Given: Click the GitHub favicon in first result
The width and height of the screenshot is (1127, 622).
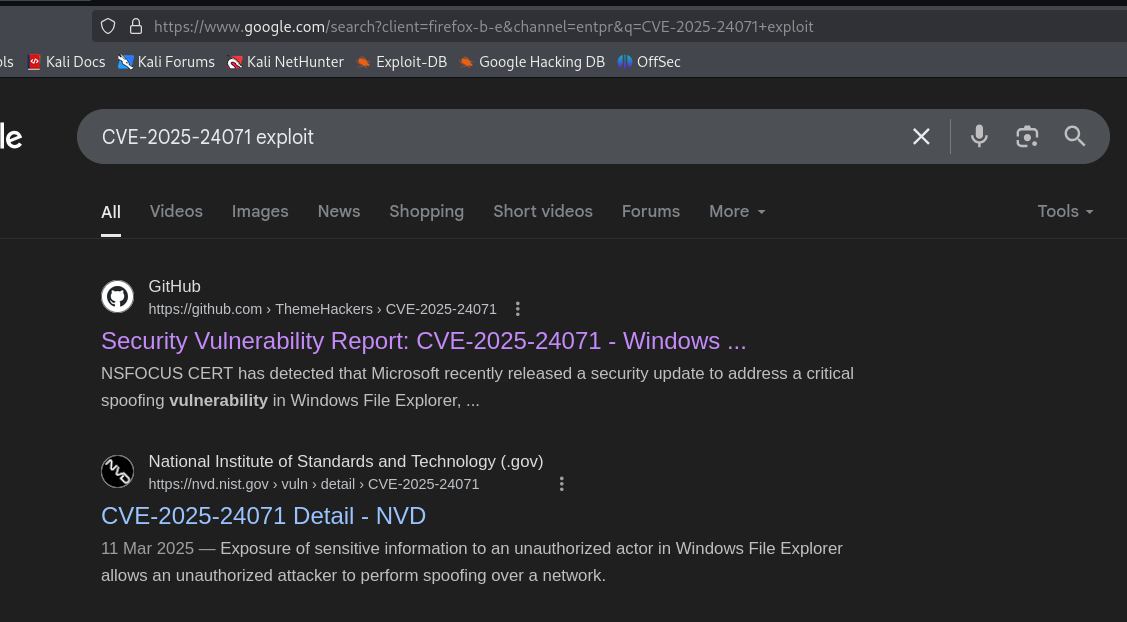Looking at the screenshot, I should (117, 296).
